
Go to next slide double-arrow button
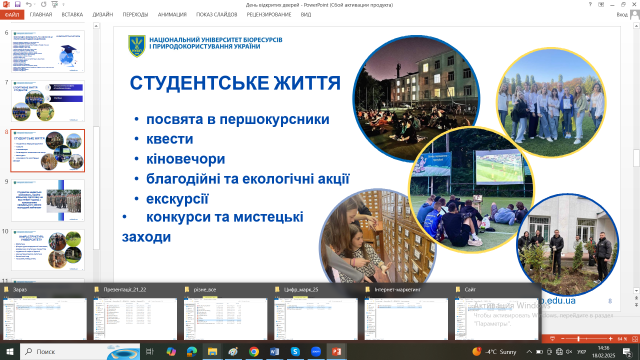[636, 304]
